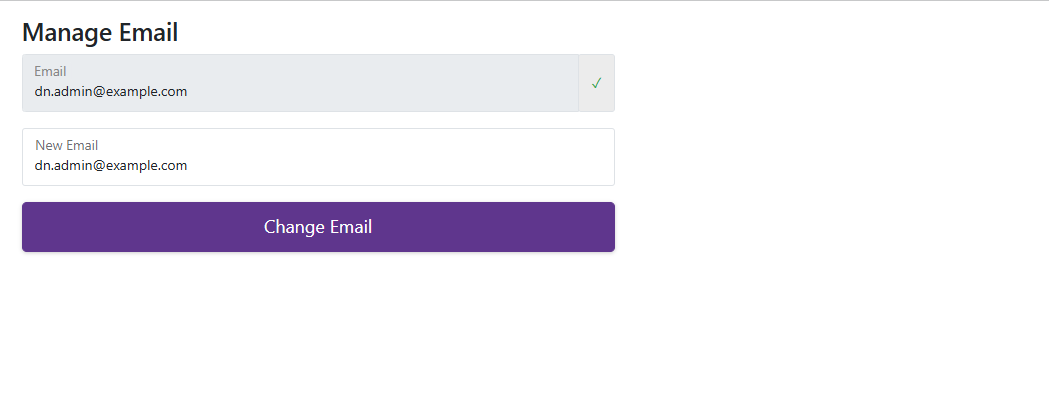
Task: Click the "Change Email" button text
Action: click(318, 227)
